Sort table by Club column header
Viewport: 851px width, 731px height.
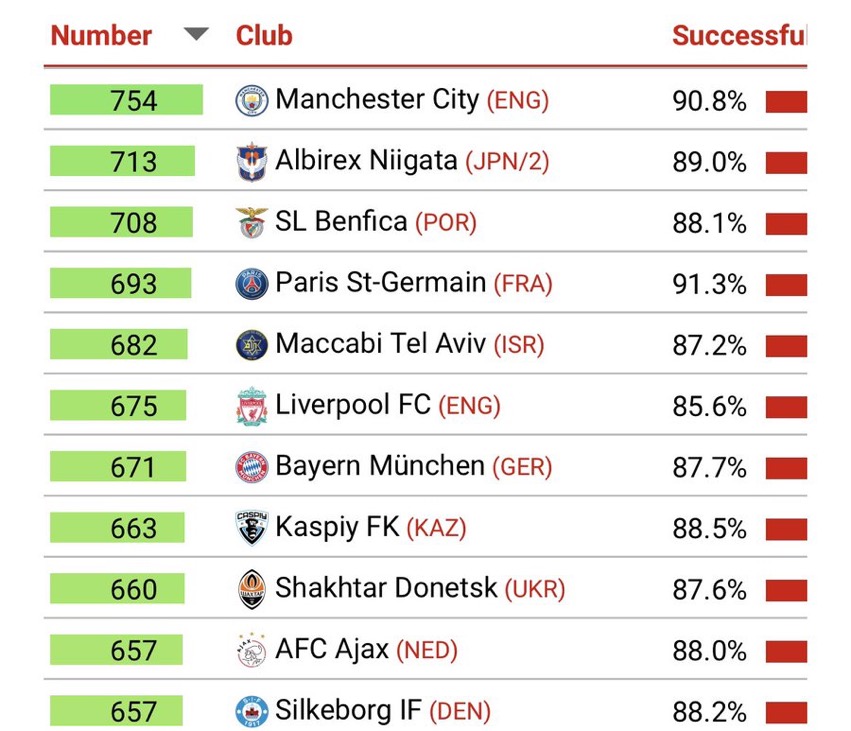click(264, 36)
